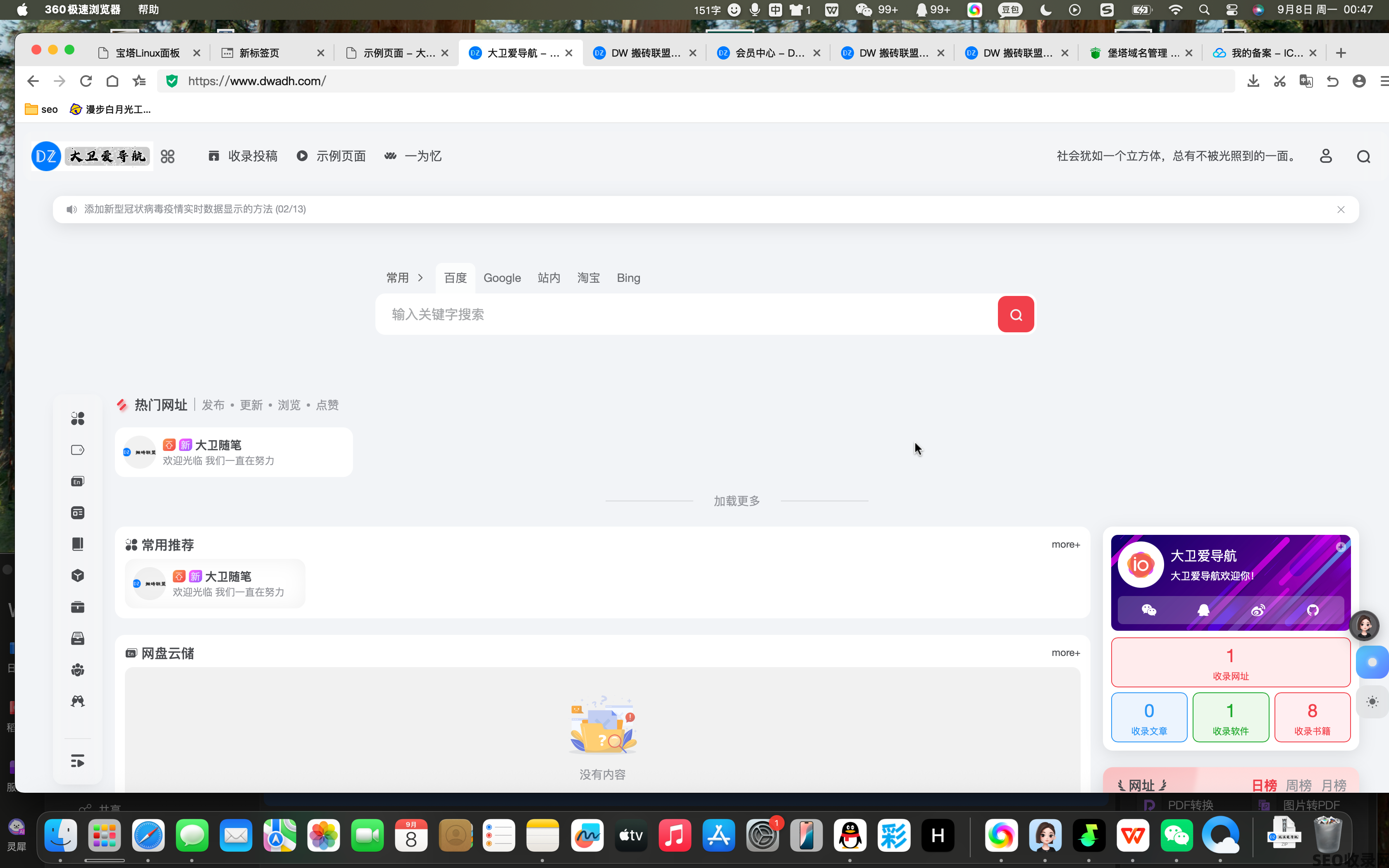Open 帮助 in the macOS menu bar
This screenshot has height=868, width=1389.
click(148, 9)
